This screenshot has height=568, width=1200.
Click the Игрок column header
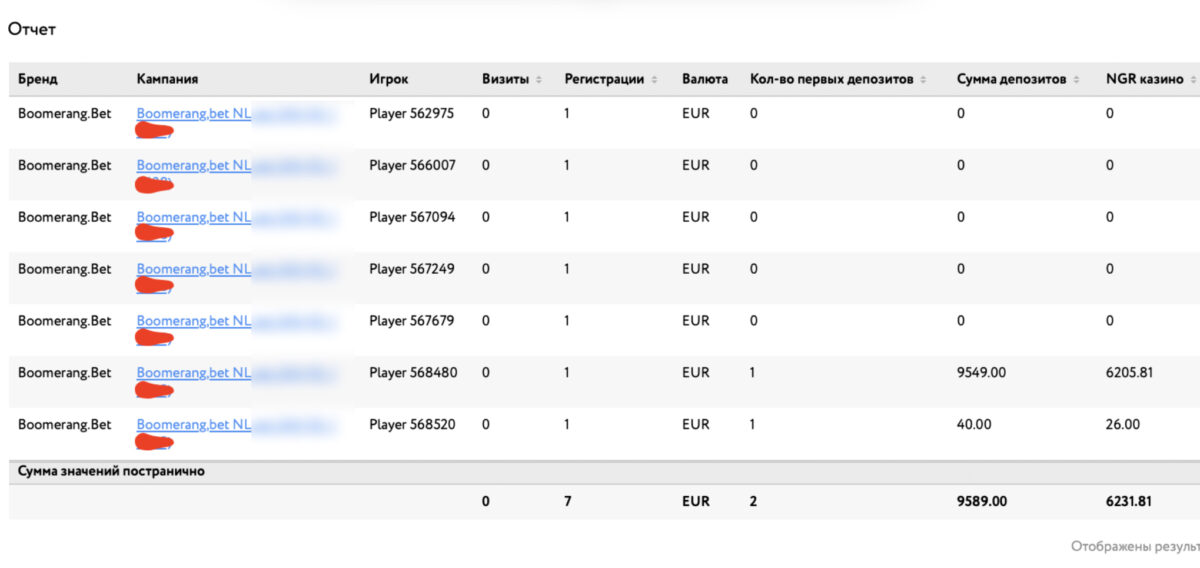(x=389, y=79)
